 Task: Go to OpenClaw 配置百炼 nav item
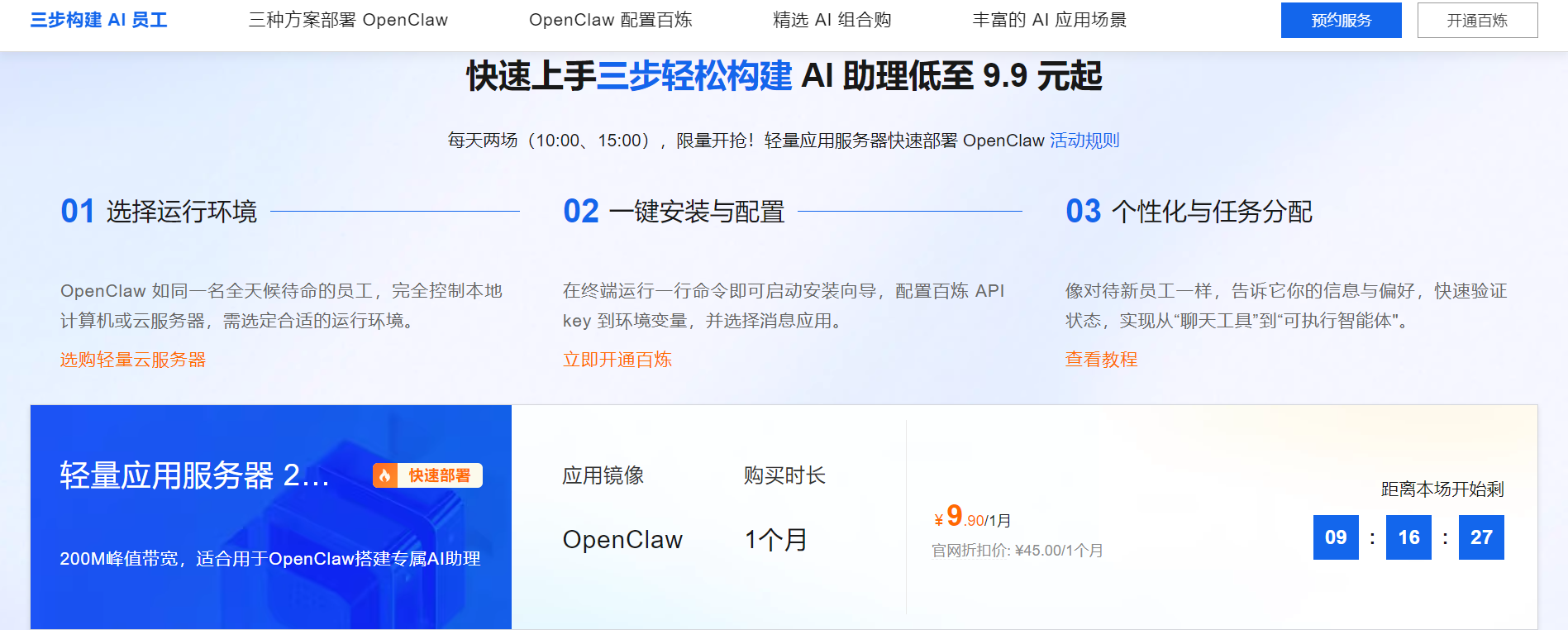point(610,20)
